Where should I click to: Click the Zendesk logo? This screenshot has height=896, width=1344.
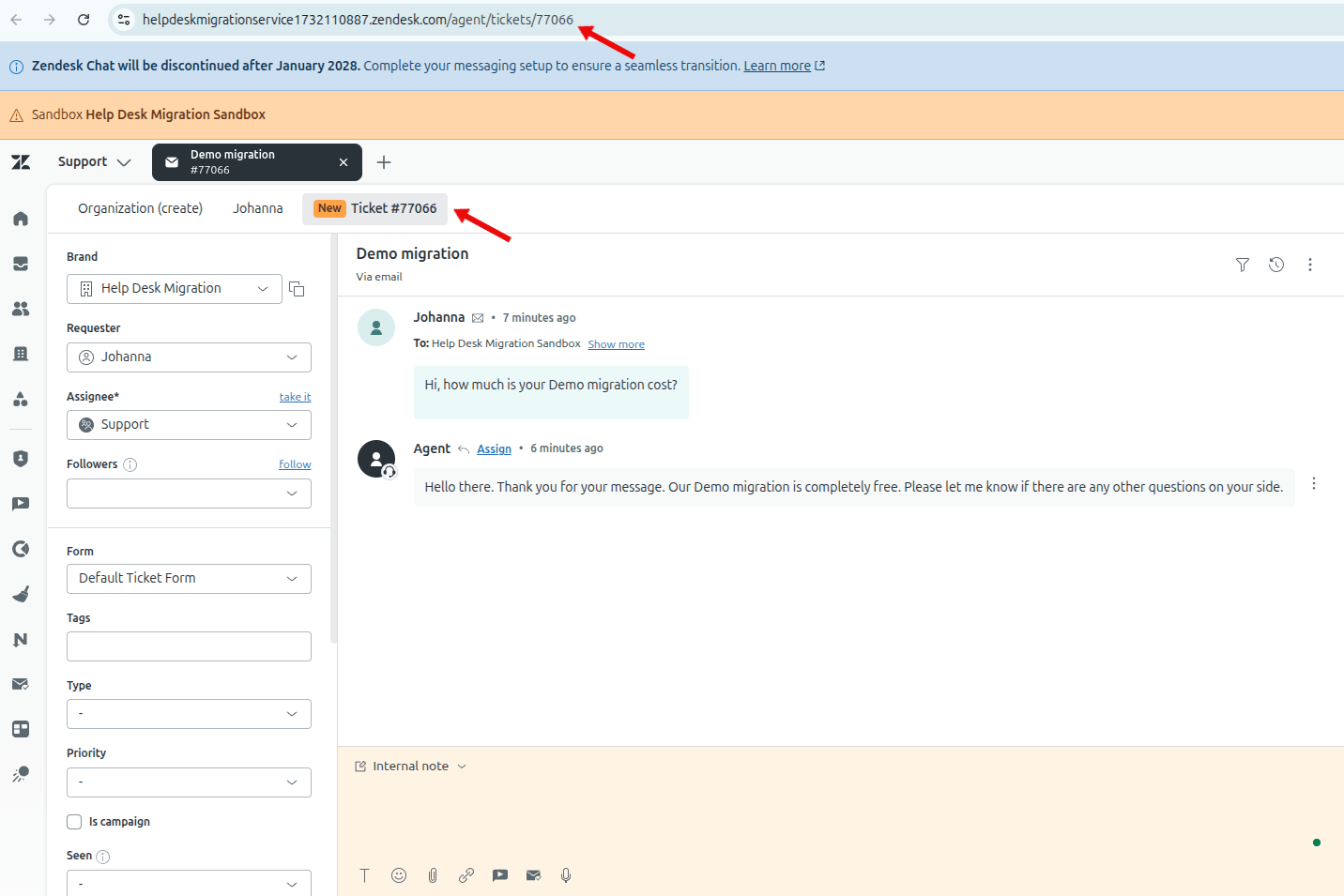pyautogui.click(x=21, y=162)
